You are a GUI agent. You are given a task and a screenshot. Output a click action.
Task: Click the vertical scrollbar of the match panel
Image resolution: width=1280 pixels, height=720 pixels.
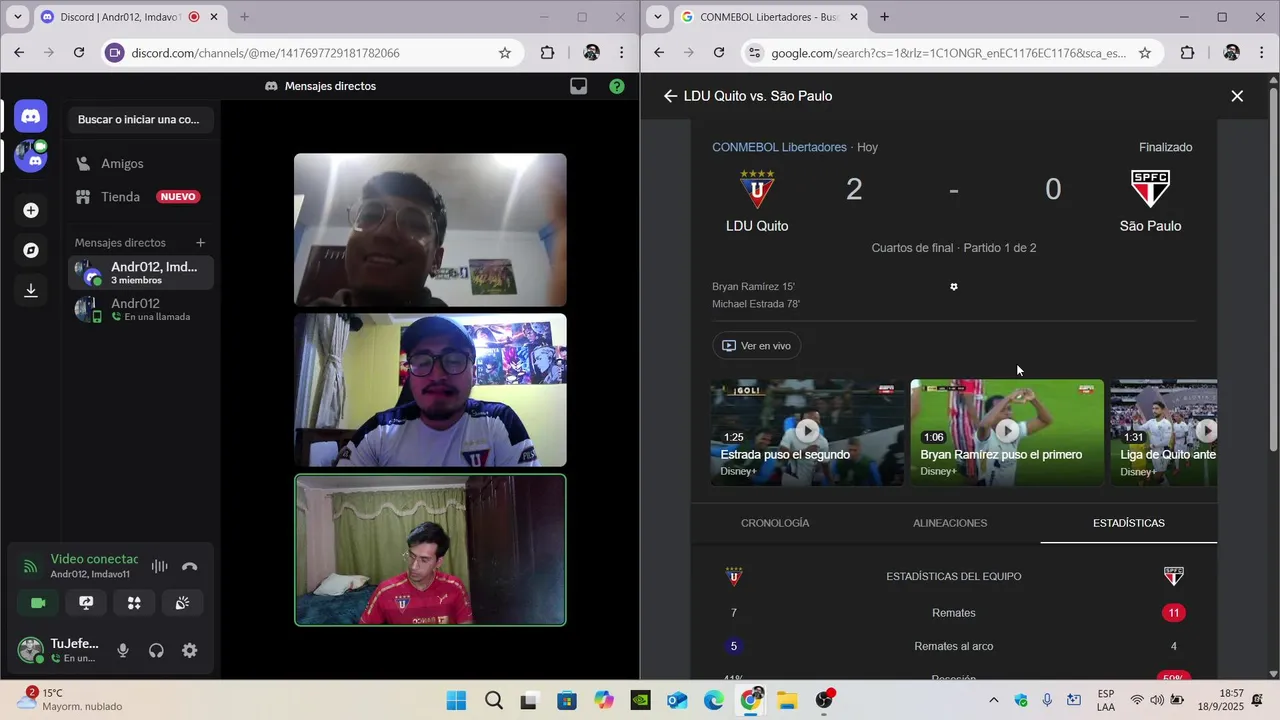[1273, 270]
